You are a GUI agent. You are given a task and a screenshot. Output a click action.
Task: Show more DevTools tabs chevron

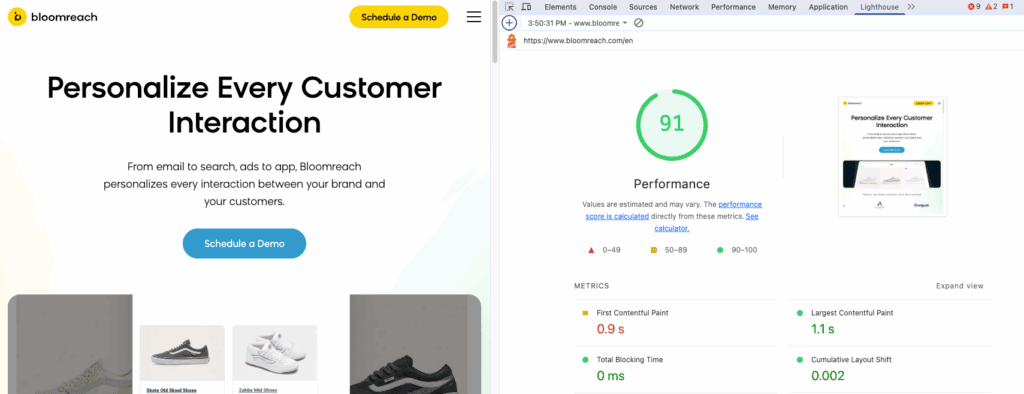coord(912,7)
